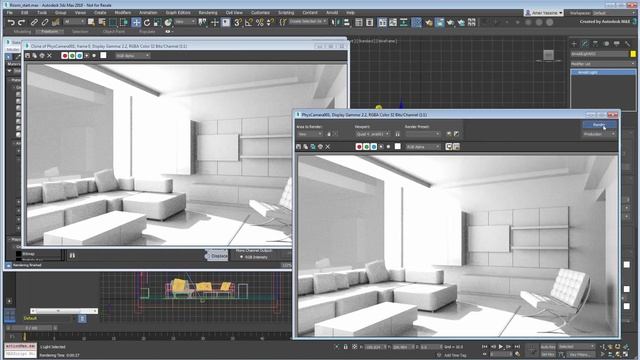The width and height of the screenshot is (640, 360).
Task: Open RGB Alpha dropdown in Clone window
Action: tap(133, 55)
